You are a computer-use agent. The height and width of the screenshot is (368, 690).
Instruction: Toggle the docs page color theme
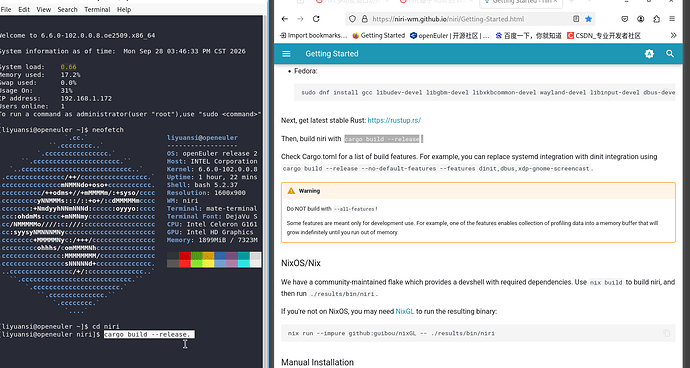(x=649, y=54)
